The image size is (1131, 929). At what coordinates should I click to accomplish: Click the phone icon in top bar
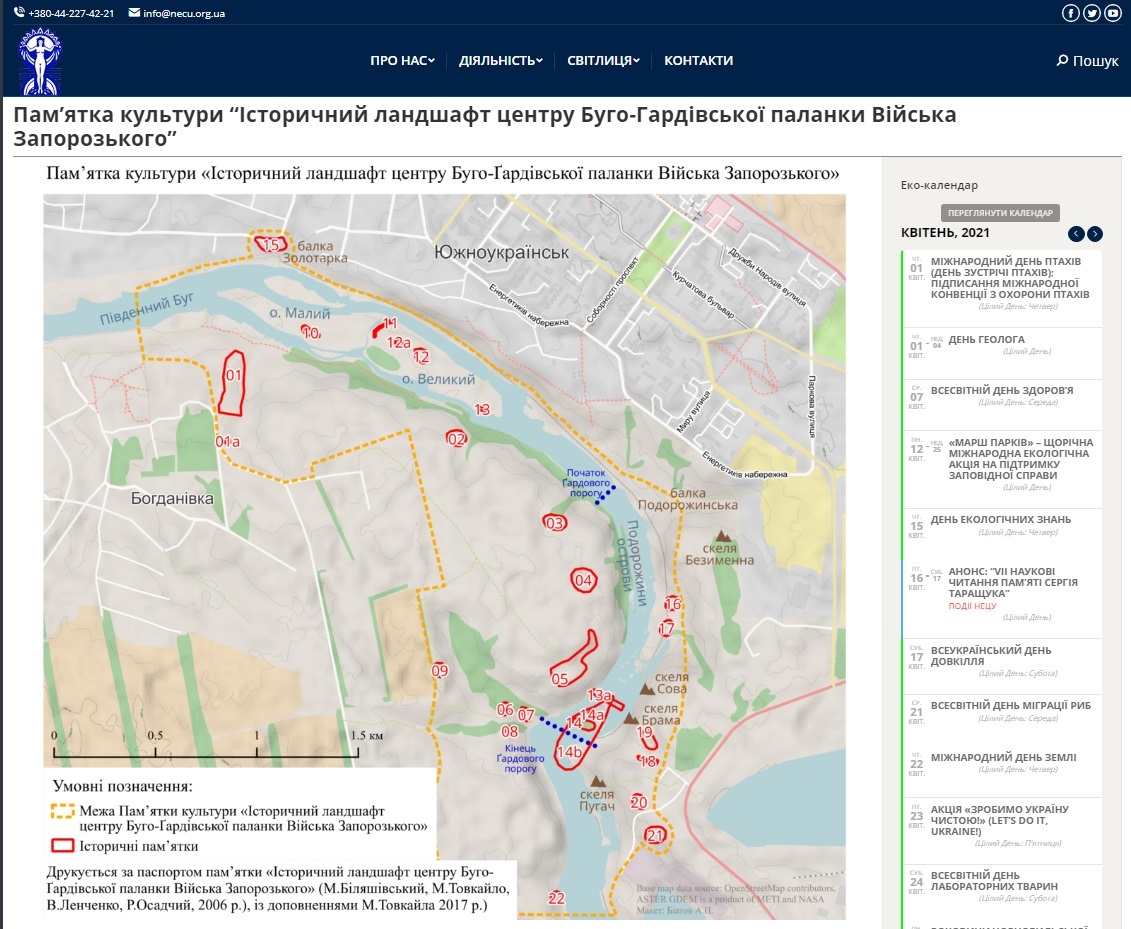point(19,13)
